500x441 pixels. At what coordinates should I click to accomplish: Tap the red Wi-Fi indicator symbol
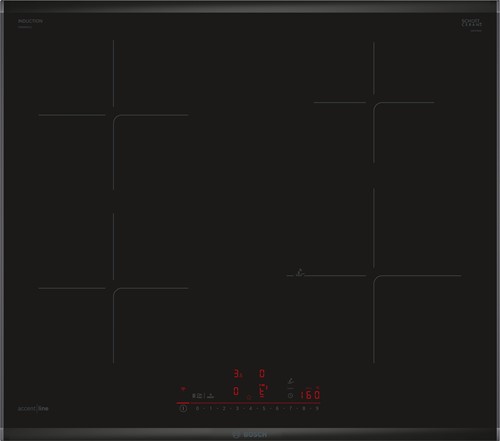coord(183,389)
